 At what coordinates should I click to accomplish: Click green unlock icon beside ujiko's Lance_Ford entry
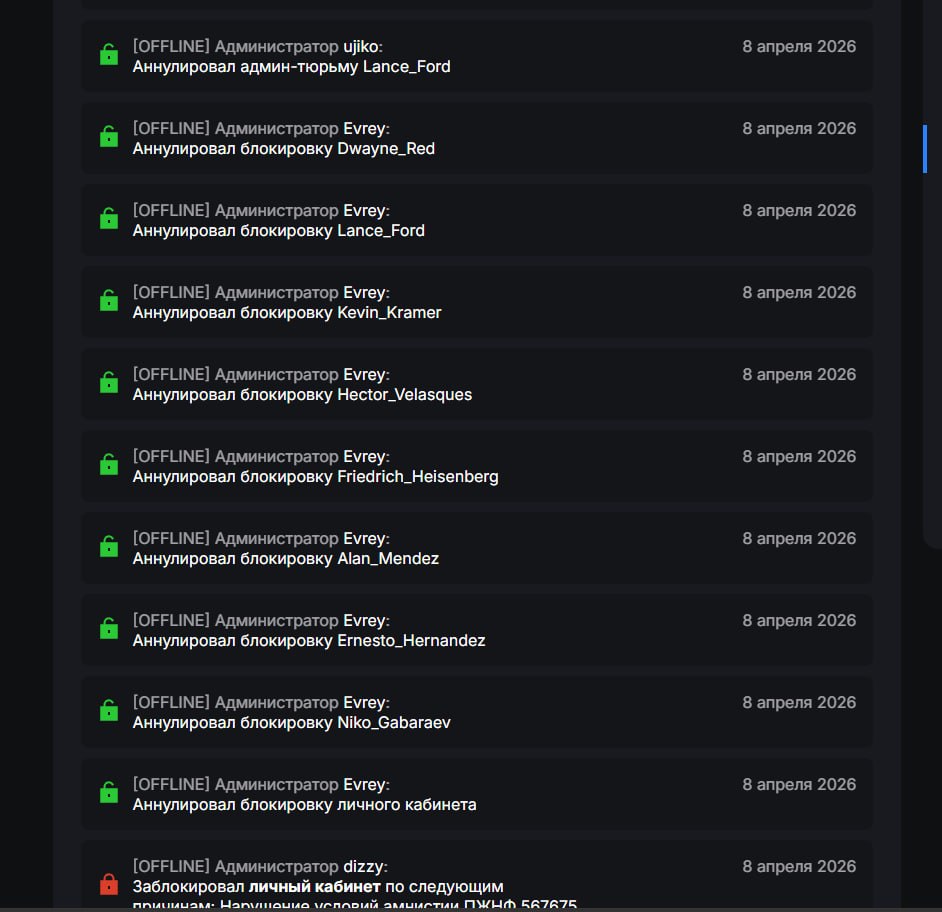109,55
